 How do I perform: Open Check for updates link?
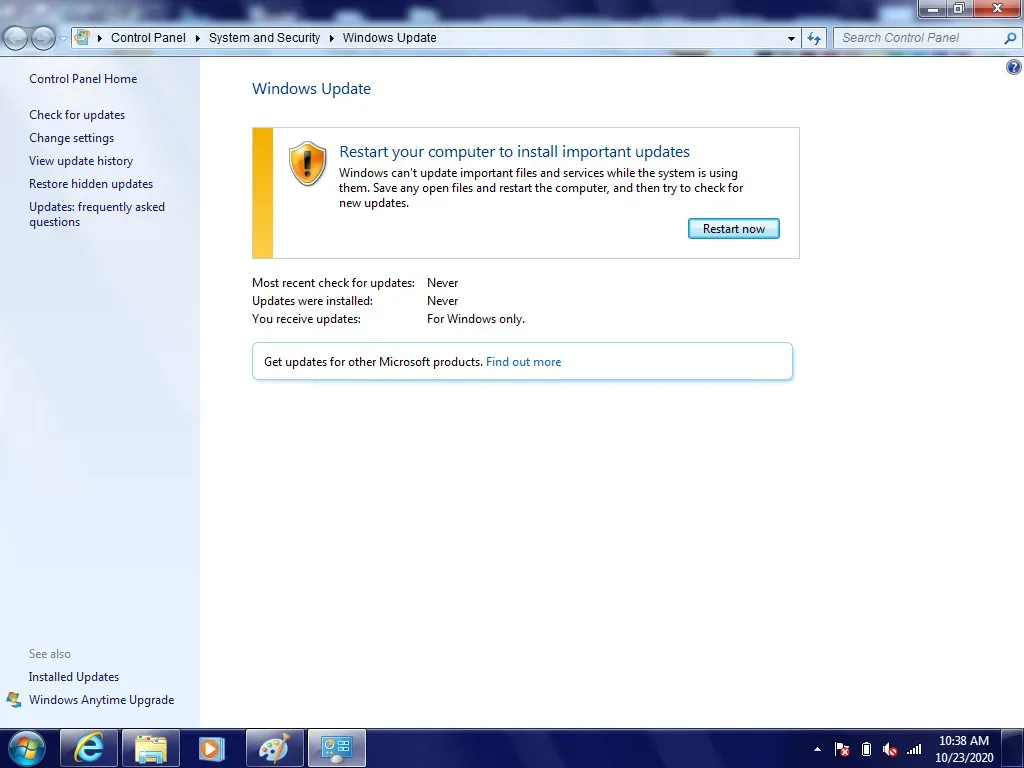pyautogui.click(x=77, y=115)
